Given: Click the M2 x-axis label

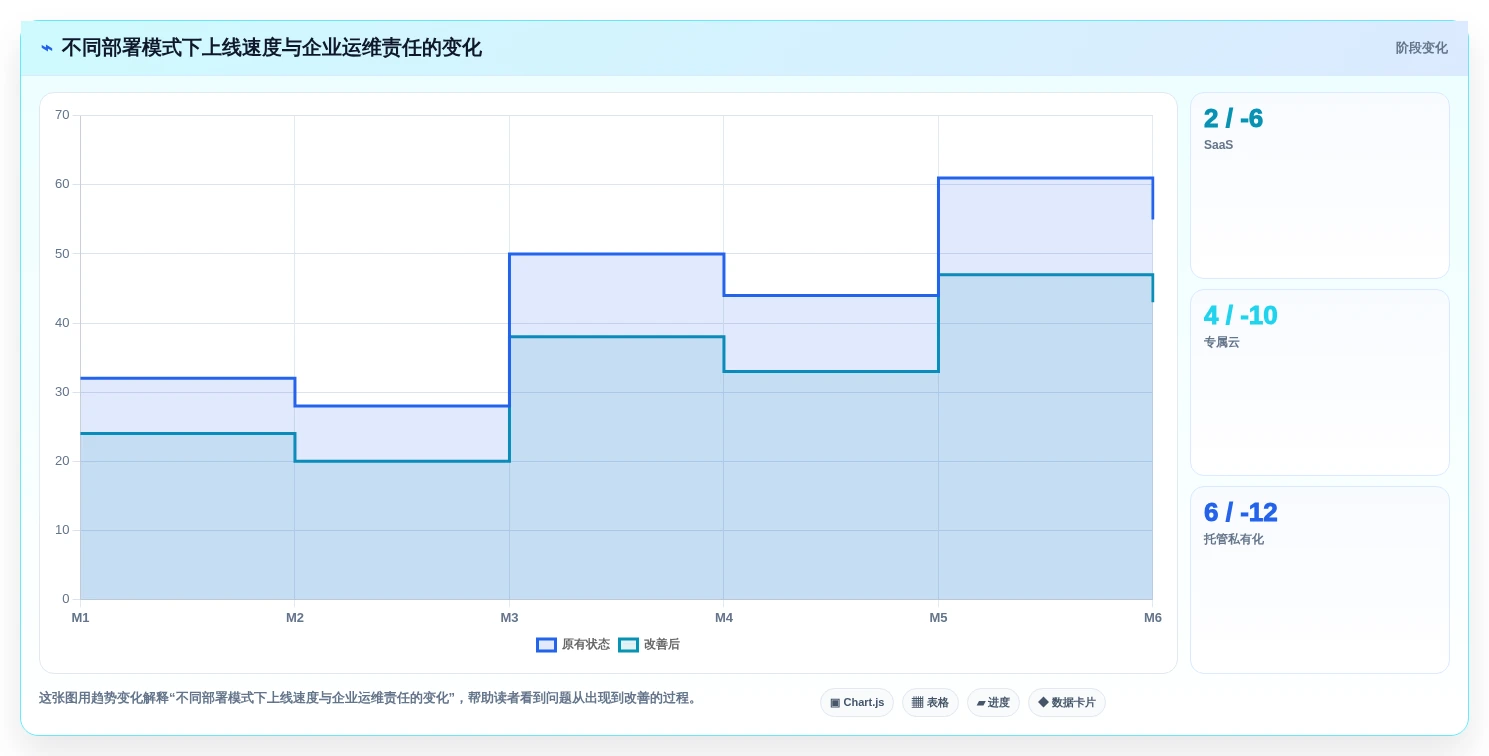Looking at the screenshot, I should (x=295, y=618).
